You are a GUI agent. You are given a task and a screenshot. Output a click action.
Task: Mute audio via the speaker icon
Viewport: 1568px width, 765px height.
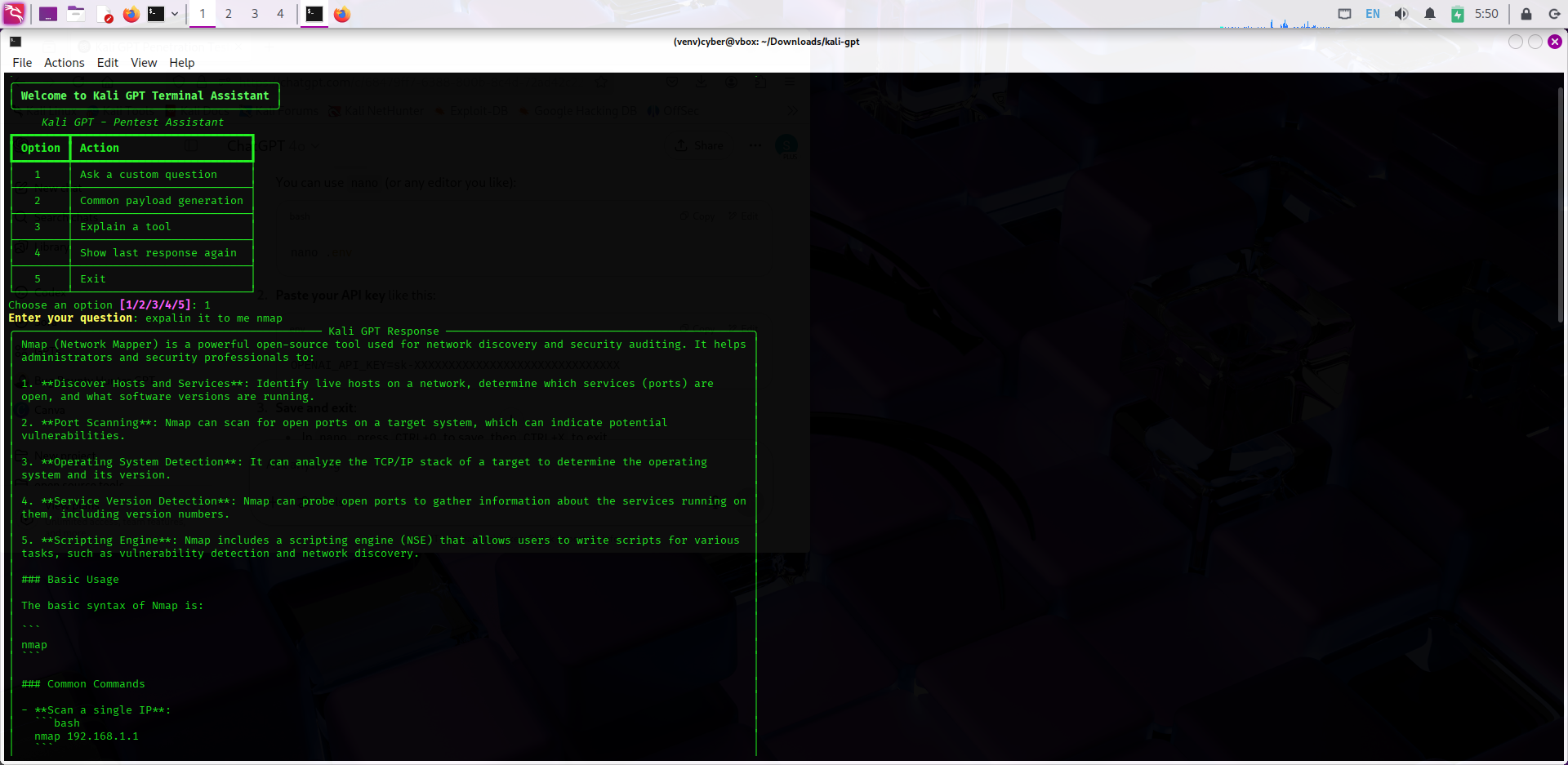point(1401,13)
